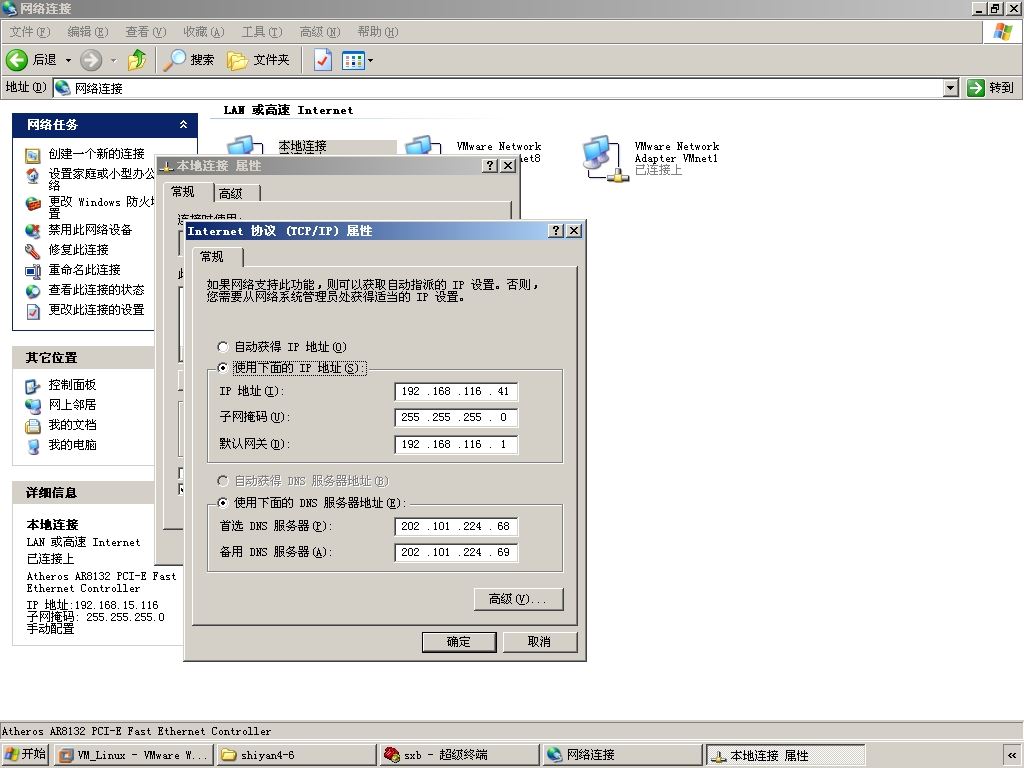
Task: Select the 本地连接 connection label
Action: click(x=302, y=146)
